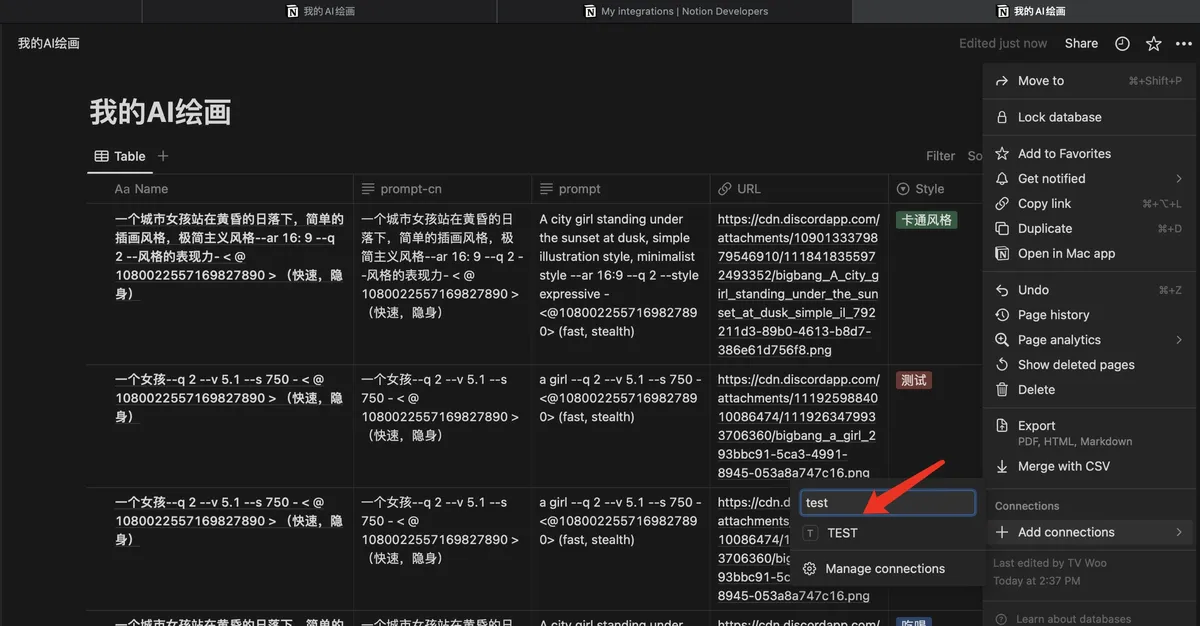Select the Table view tab
The width and height of the screenshot is (1200, 626).
[x=120, y=156]
